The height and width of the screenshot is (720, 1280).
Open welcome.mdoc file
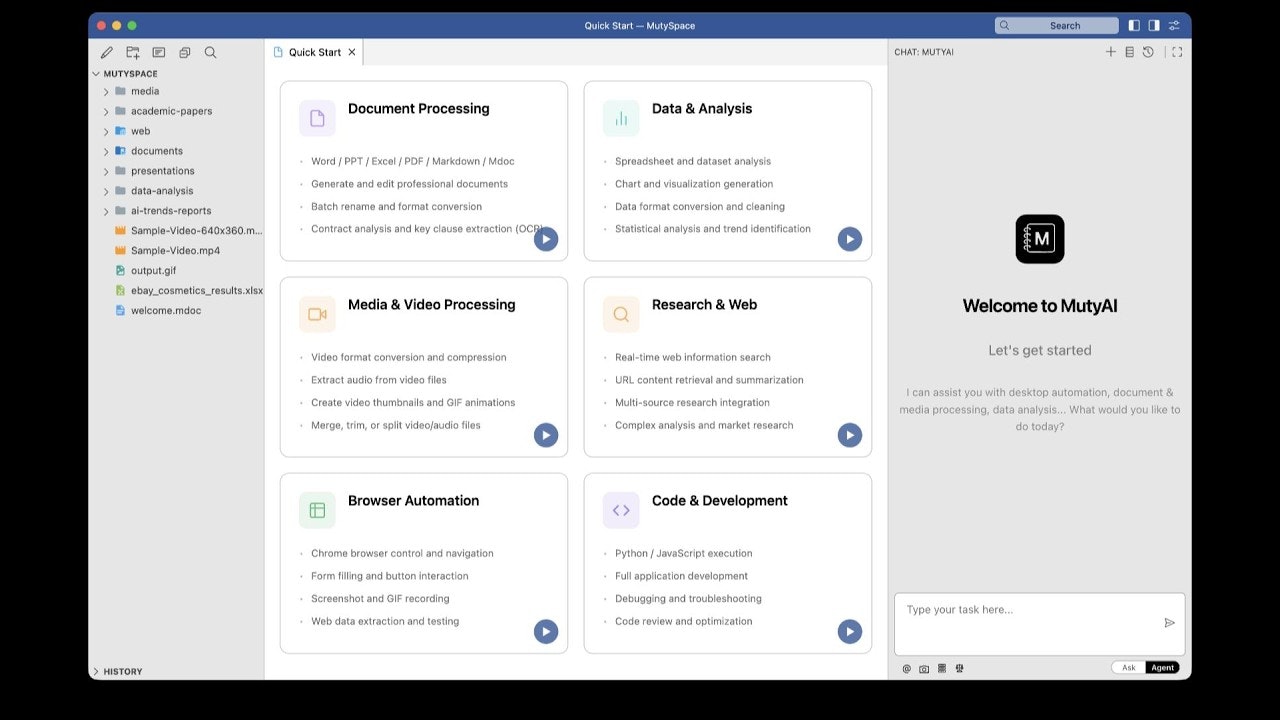click(x=165, y=311)
